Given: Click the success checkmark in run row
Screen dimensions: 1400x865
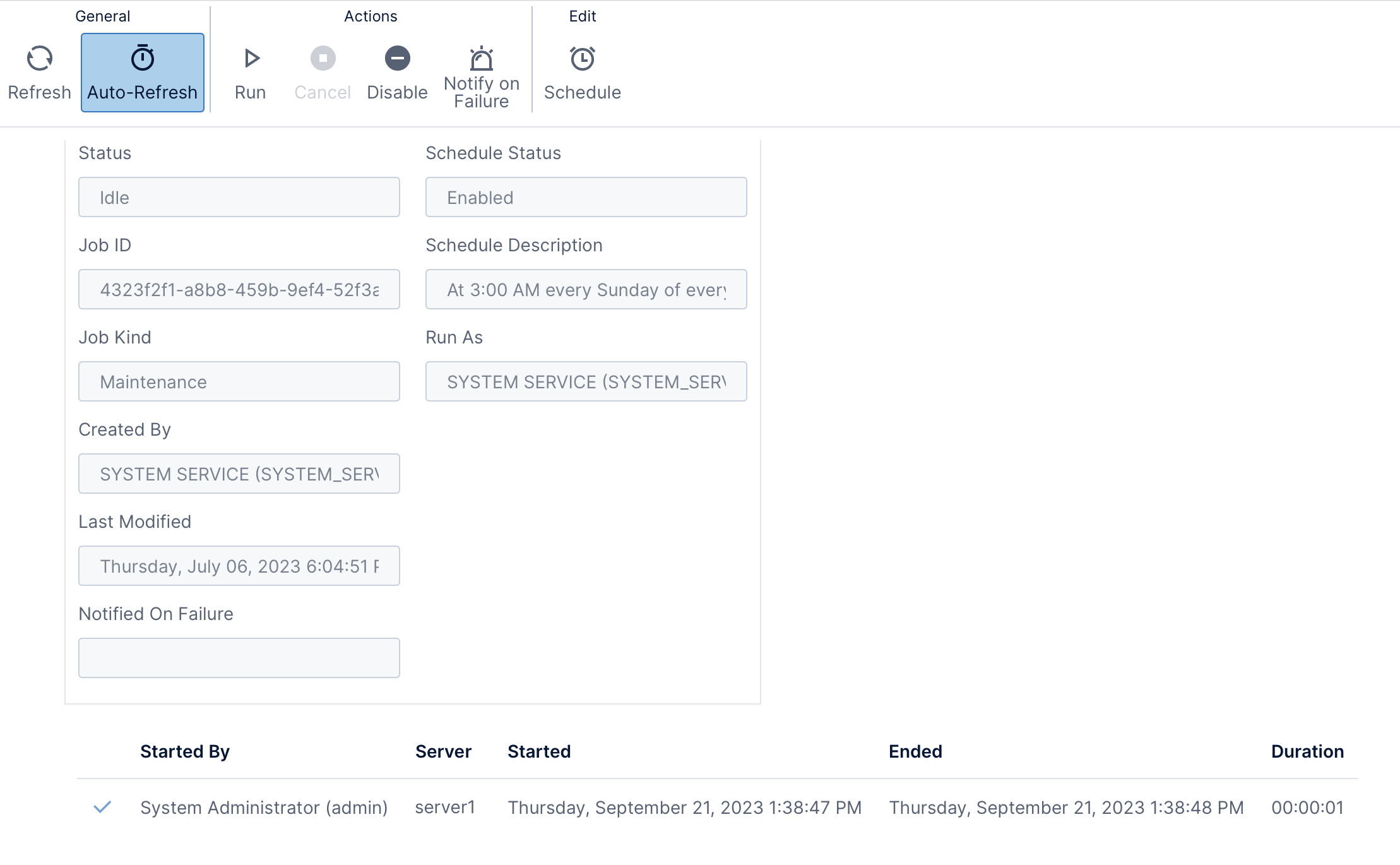Looking at the screenshot, I should click(x=102, y=807).
